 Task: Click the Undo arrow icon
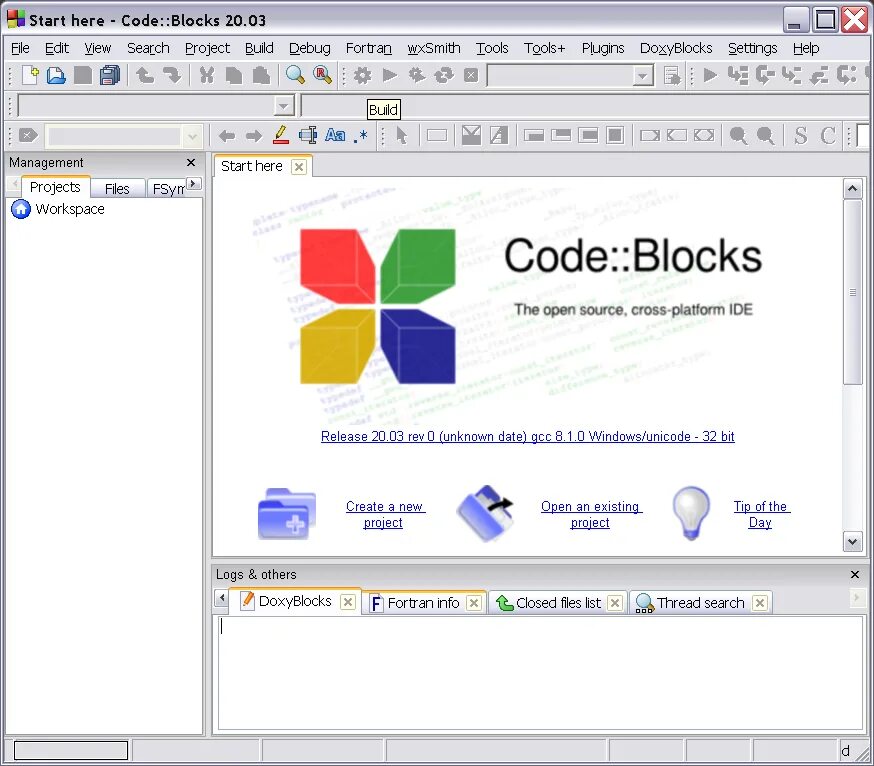click(x=145, y=75)
